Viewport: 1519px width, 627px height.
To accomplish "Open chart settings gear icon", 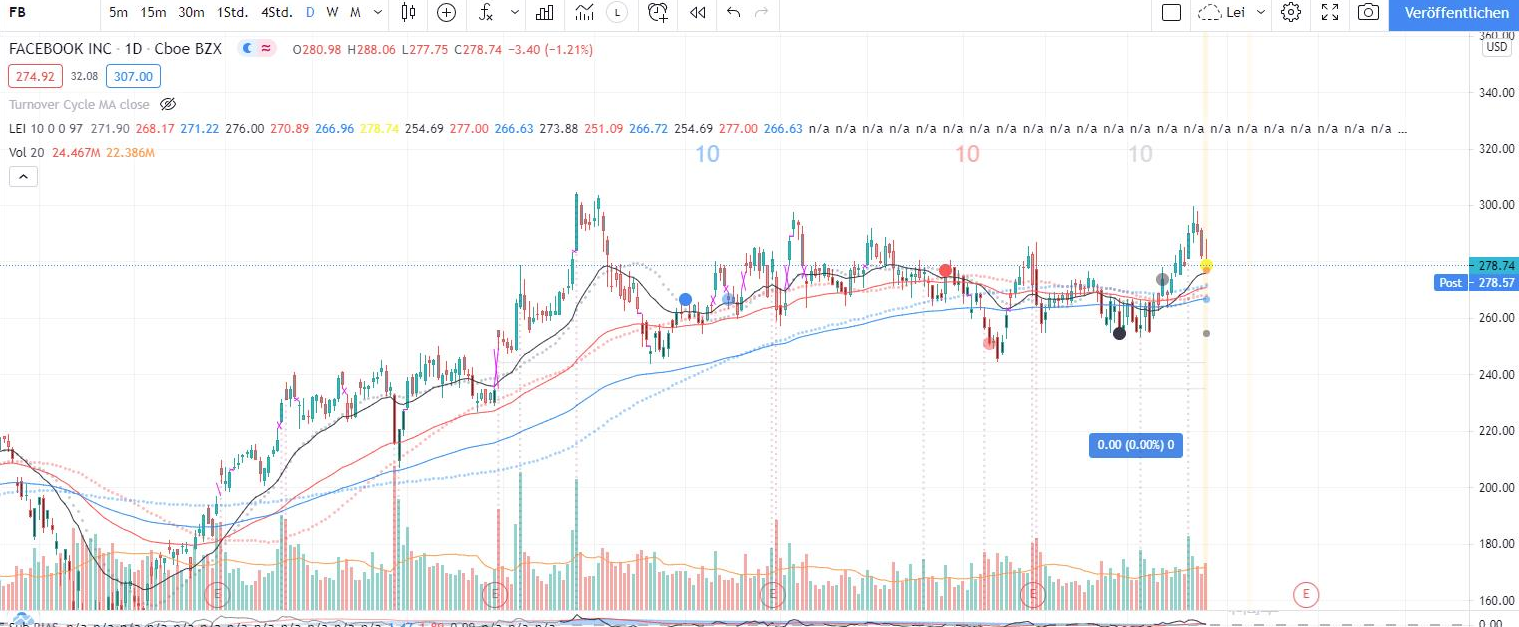I will (x=1291, y=12).
